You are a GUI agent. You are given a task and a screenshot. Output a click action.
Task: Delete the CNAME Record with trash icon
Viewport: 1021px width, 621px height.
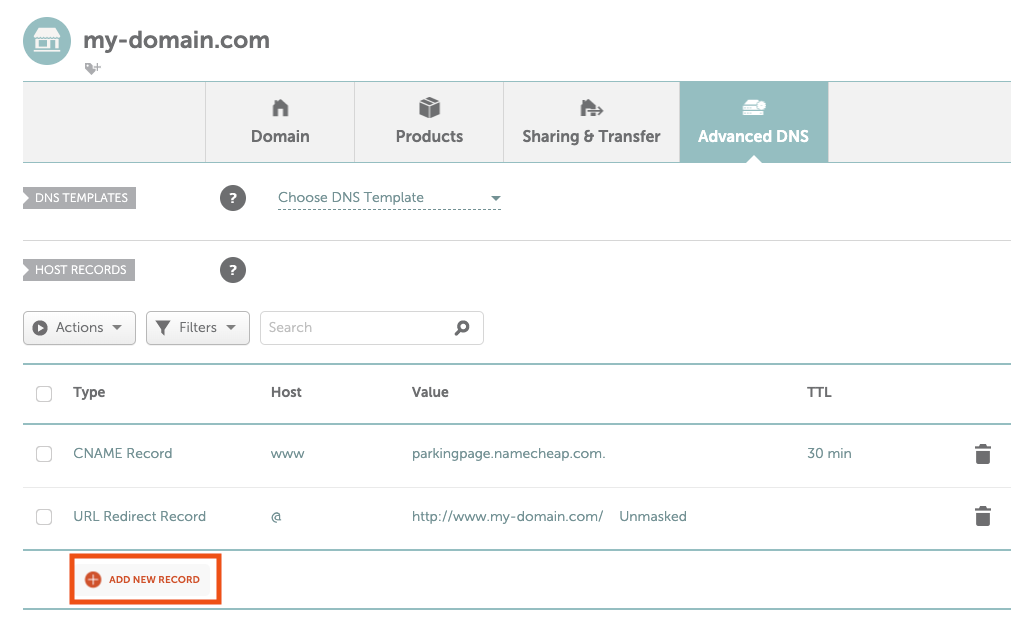982,454
